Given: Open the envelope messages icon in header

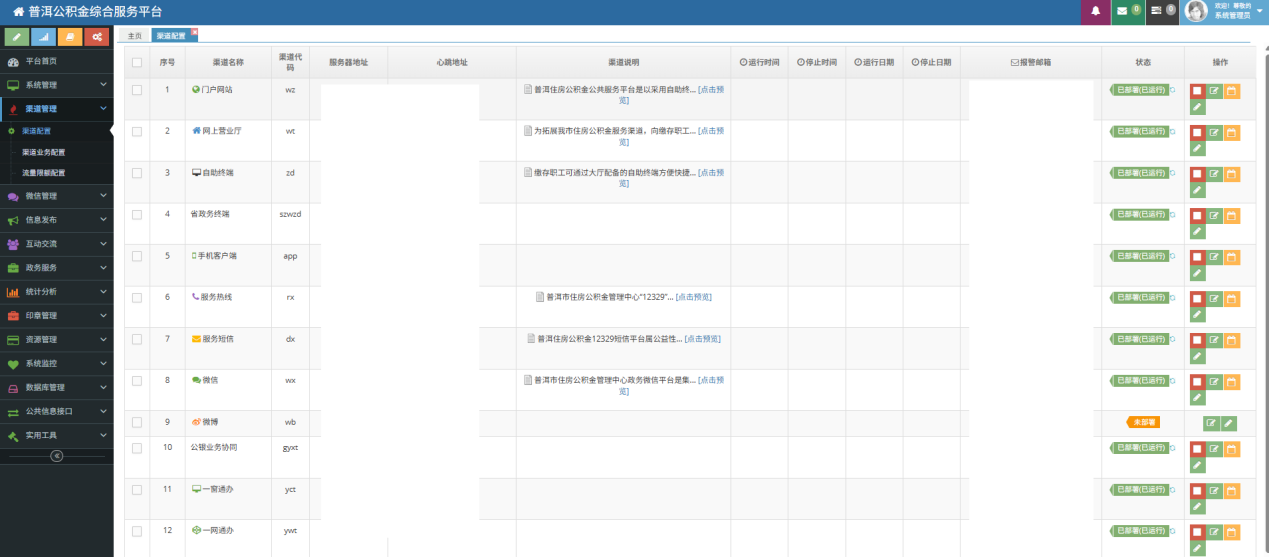Looking at the screenshot, I should [x=1122, y=11].
